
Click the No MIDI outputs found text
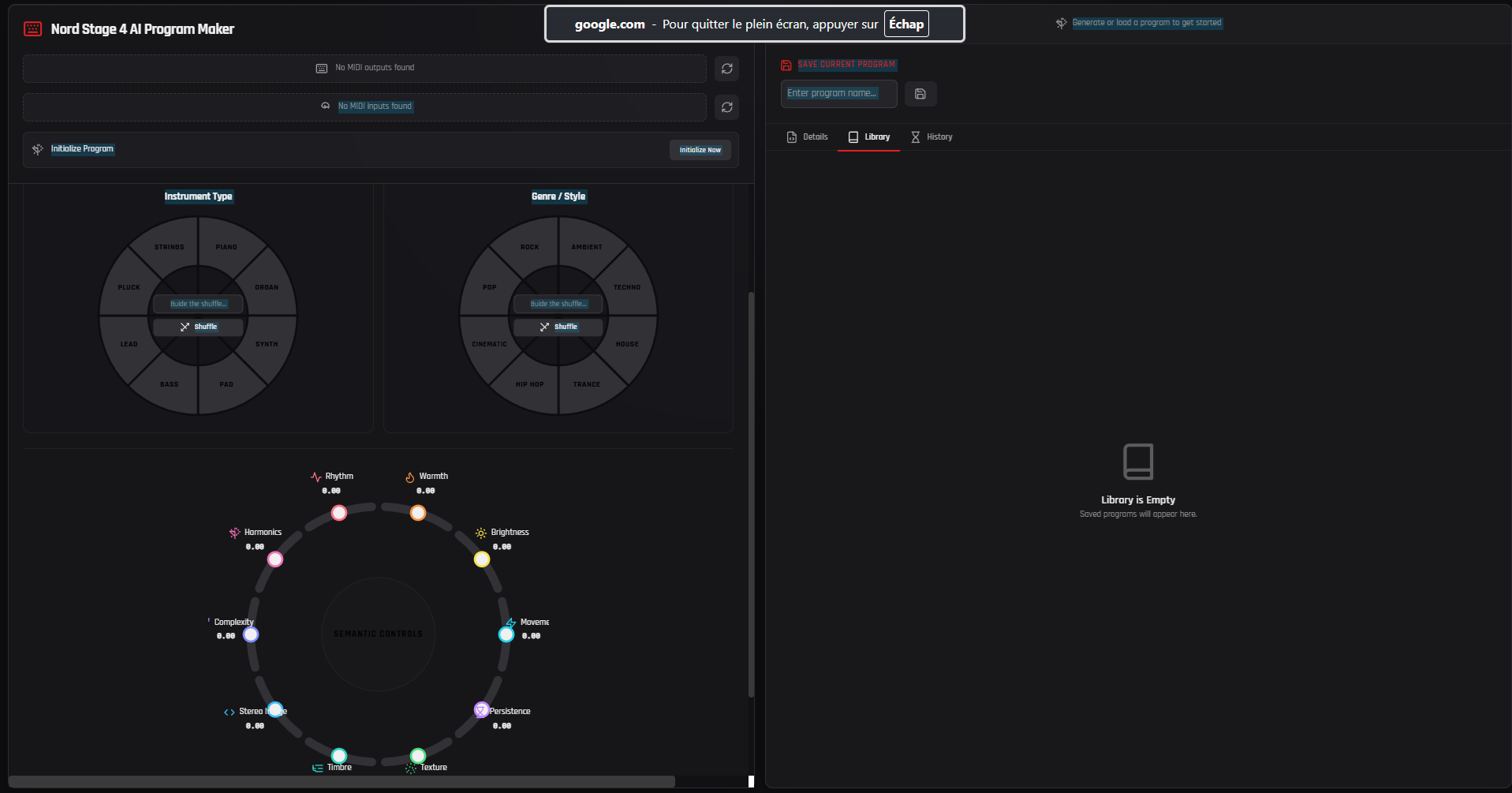point(375,68)
